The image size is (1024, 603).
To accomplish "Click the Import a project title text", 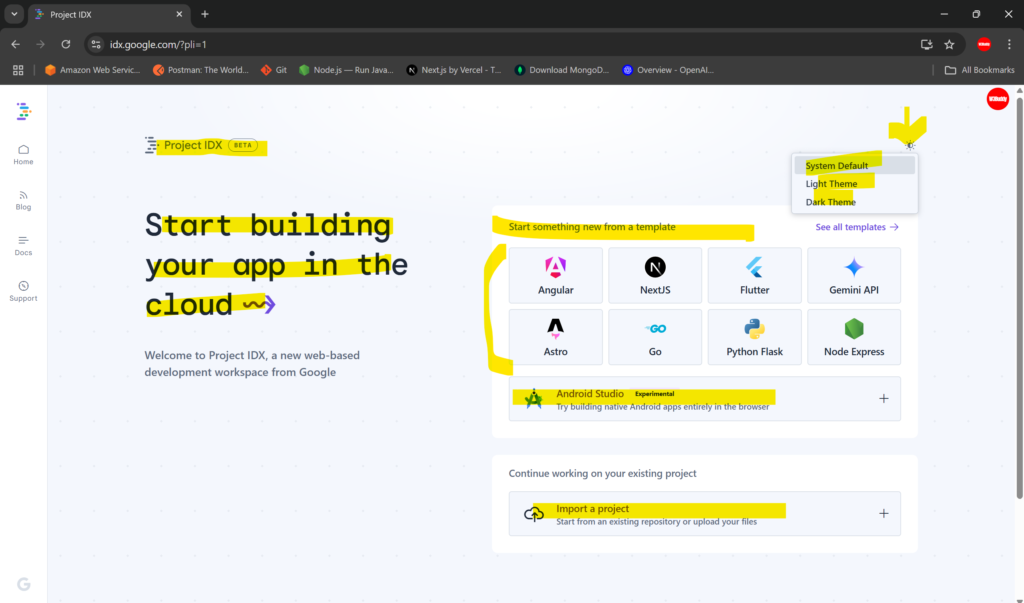I will [592, 508].
